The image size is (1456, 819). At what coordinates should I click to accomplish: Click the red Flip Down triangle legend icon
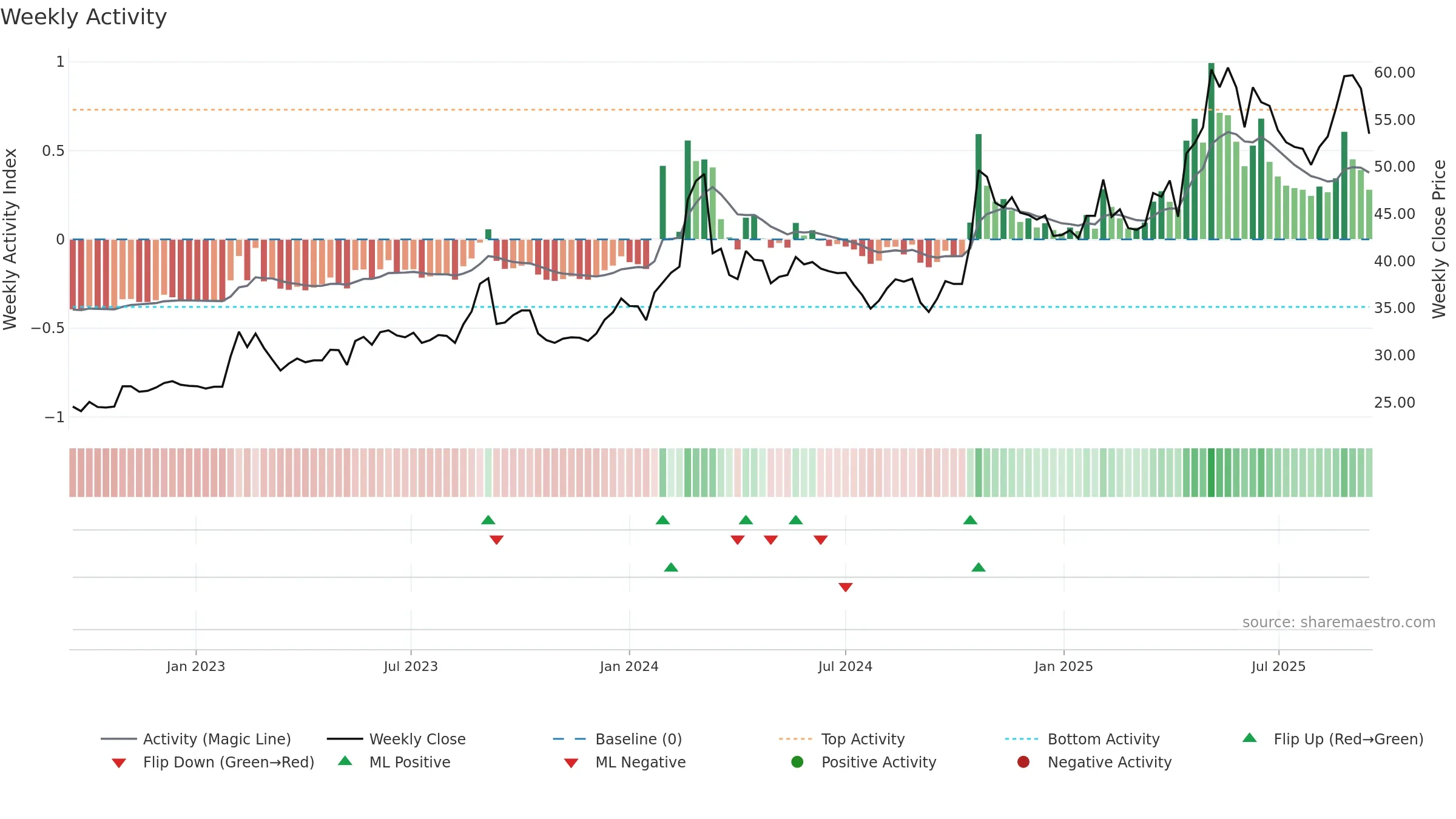pyautogui.click(x=119, y=763)
